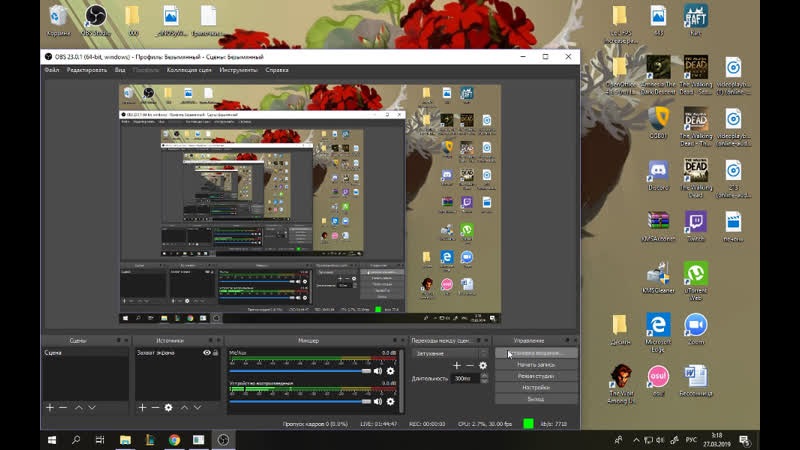Add a scene transition with the plus icon
Viewport: 800px width, 450px height.
point(457,365)
